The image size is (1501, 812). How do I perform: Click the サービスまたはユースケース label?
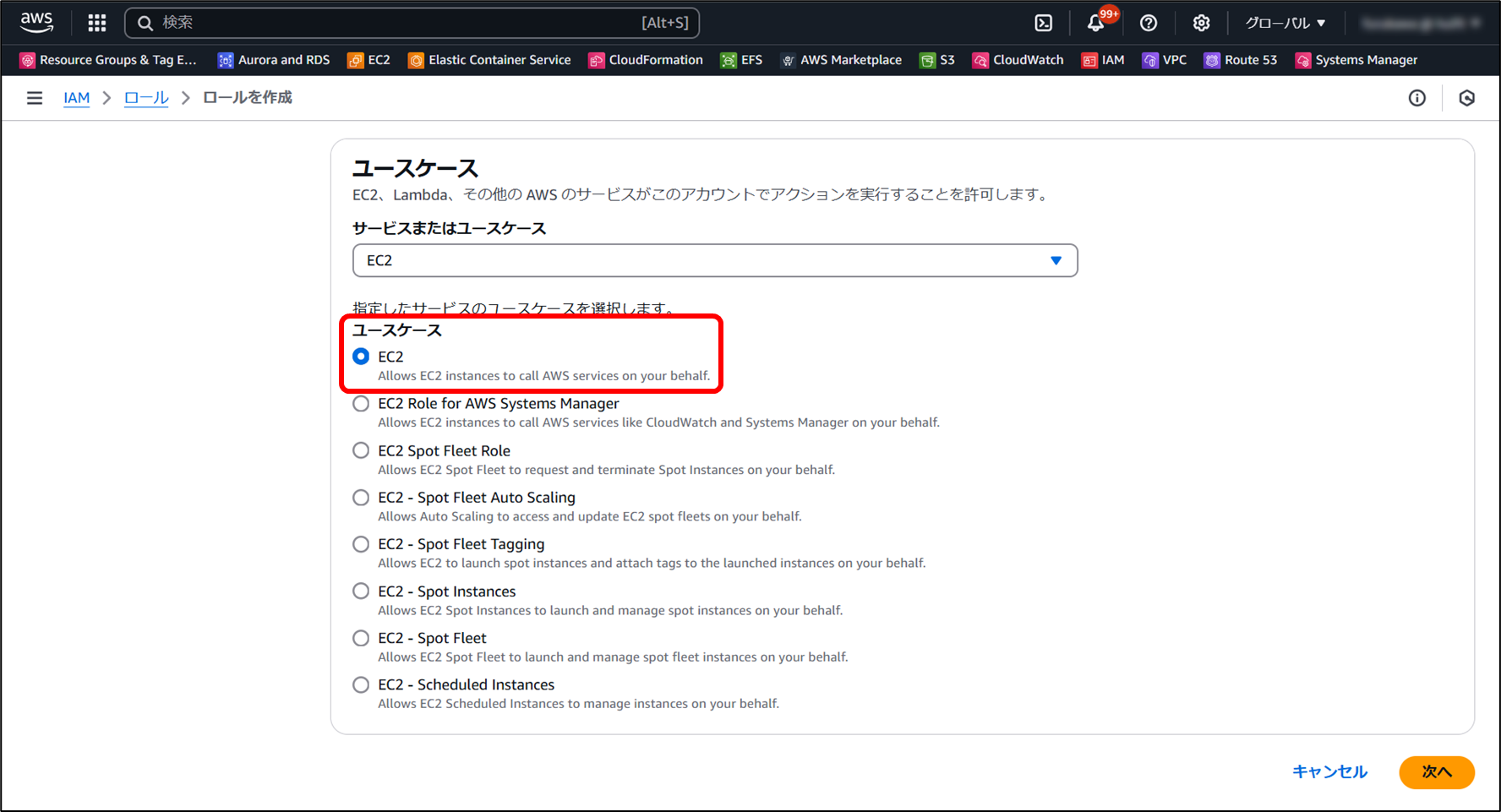click(x=449, y=229)
